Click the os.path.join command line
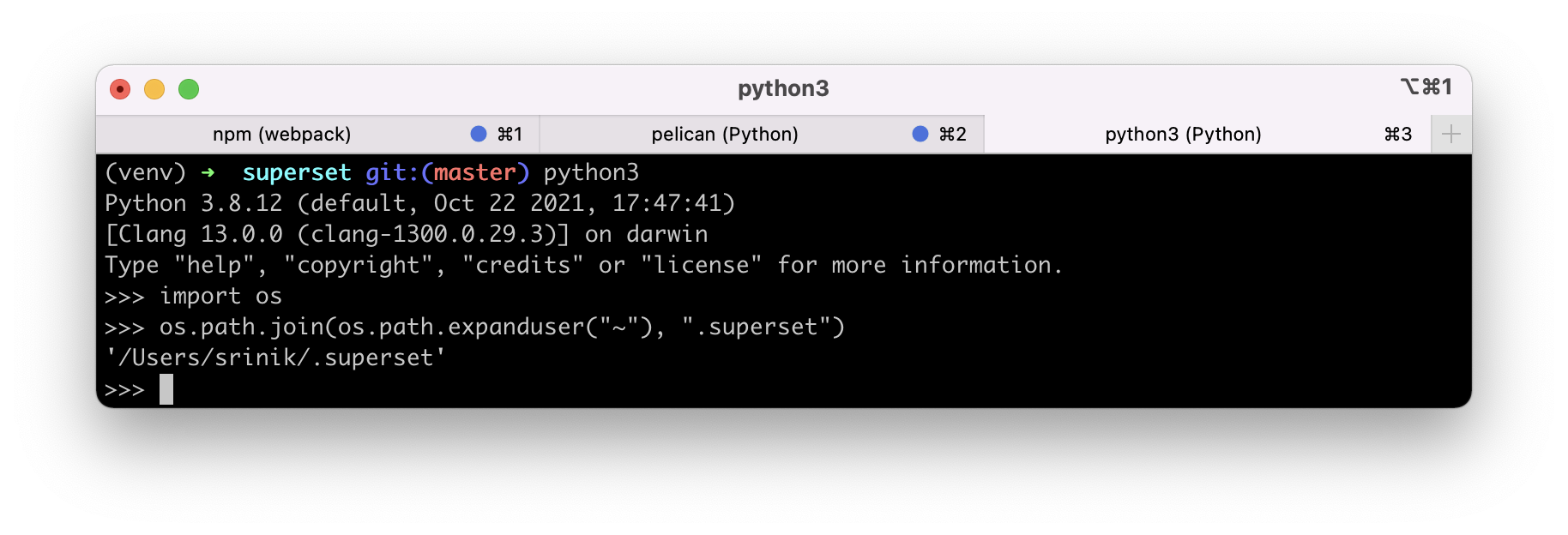This screenshot has width=1568, height=535. point(474,327)
